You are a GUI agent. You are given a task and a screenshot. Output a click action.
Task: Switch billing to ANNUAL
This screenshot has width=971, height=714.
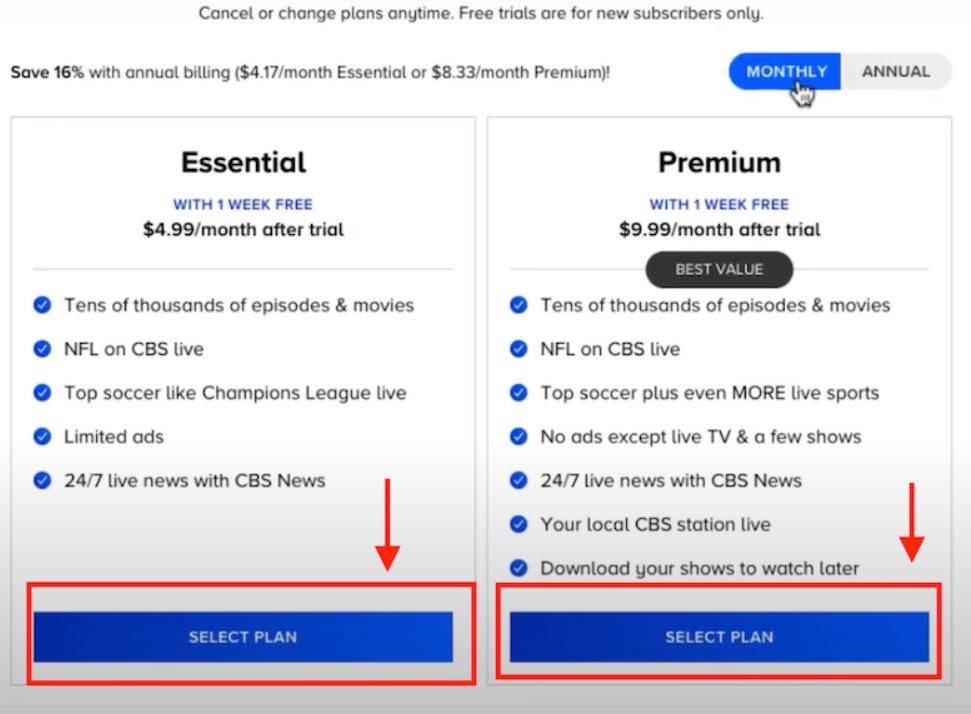click(895, 71)
